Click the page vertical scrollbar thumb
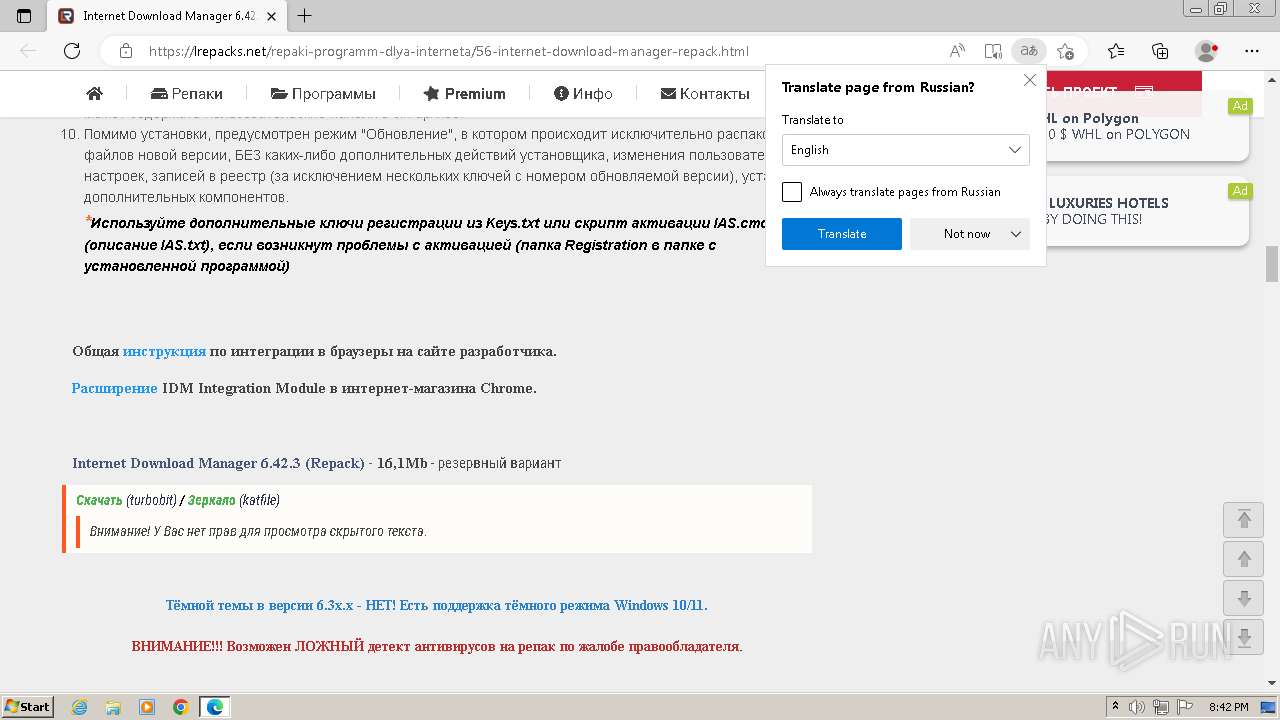Screen dimensions: 1280x720 tap(1272, 264)
